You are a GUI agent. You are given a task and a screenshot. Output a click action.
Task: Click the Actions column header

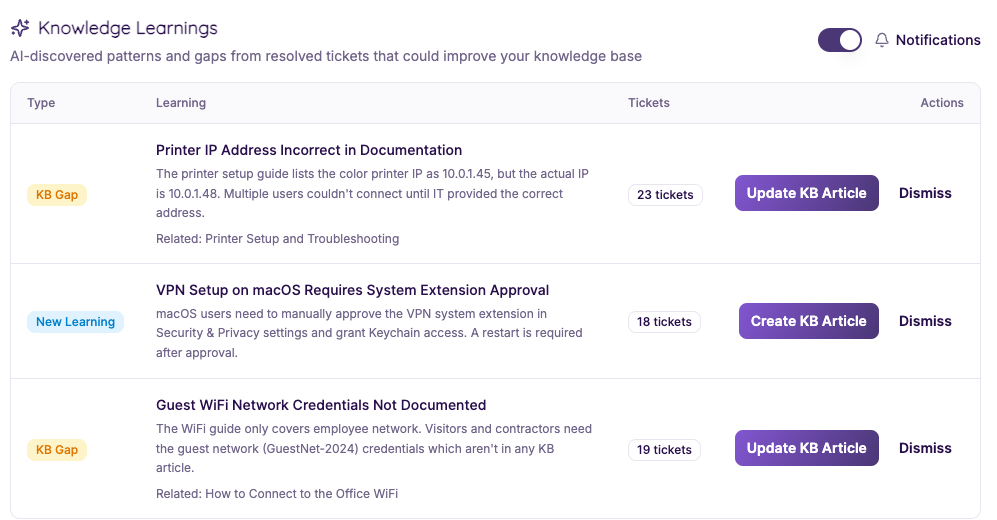(x=942, y=103)
